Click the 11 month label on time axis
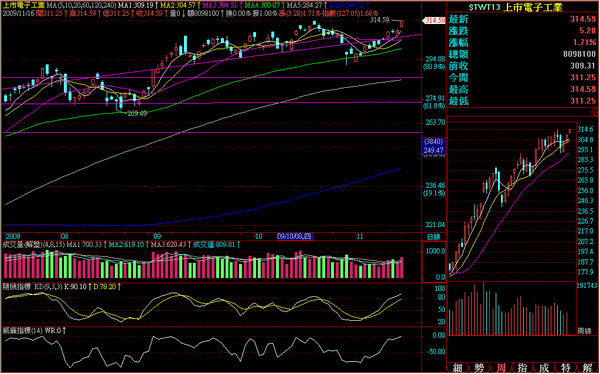Screen dimensions: 600x374 (359, 237)
